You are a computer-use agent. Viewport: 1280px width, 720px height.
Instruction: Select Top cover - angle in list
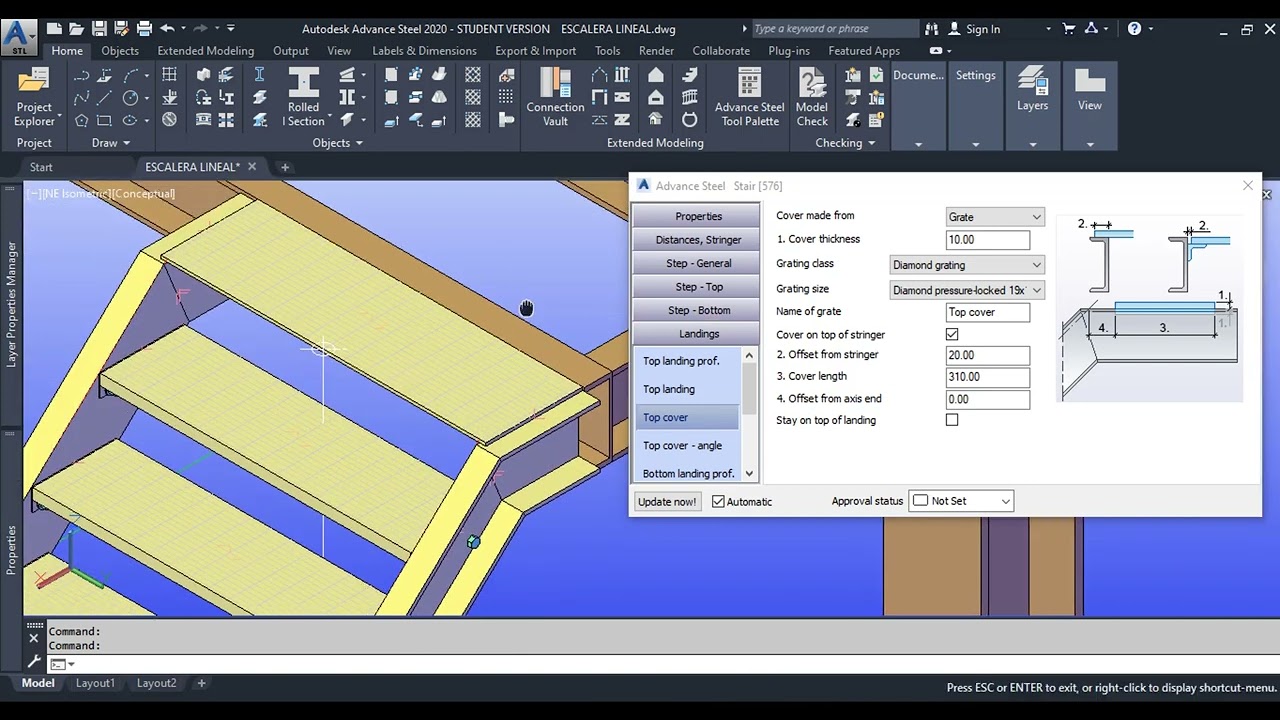pyautogui.click(x=682, y=446)
